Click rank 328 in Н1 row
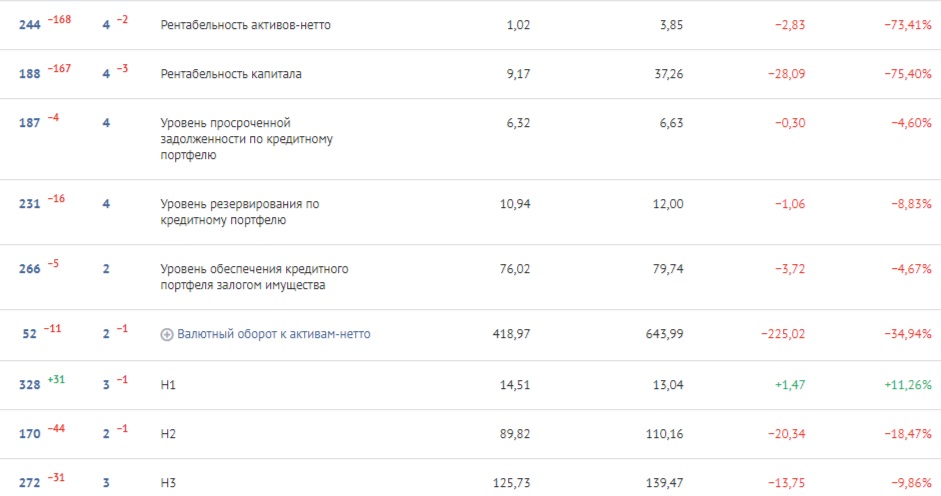The height and width of the screenshot is (496, 941). point(30,385)
